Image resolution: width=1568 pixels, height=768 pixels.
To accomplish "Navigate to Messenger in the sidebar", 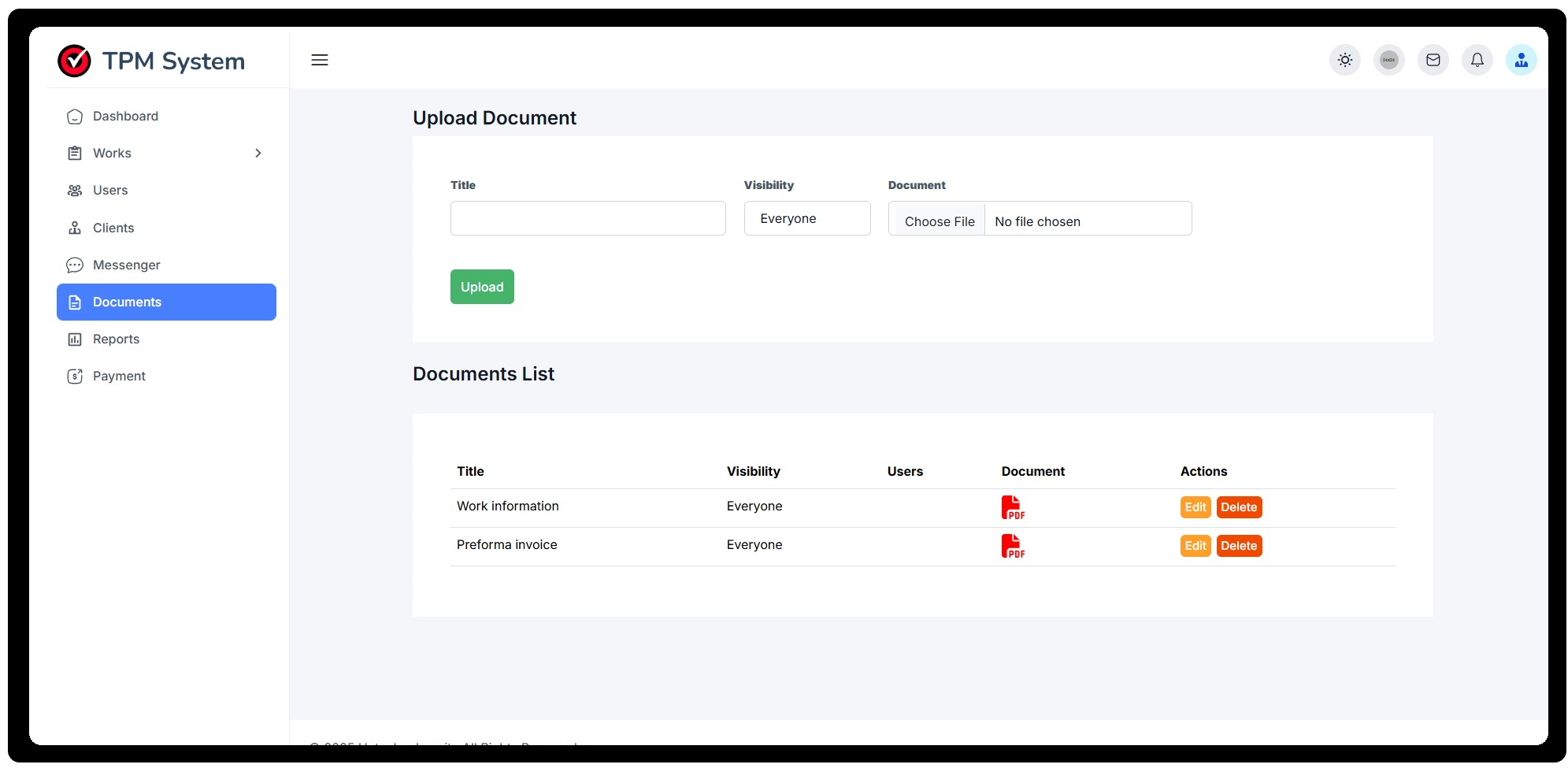I will [126, 265].
